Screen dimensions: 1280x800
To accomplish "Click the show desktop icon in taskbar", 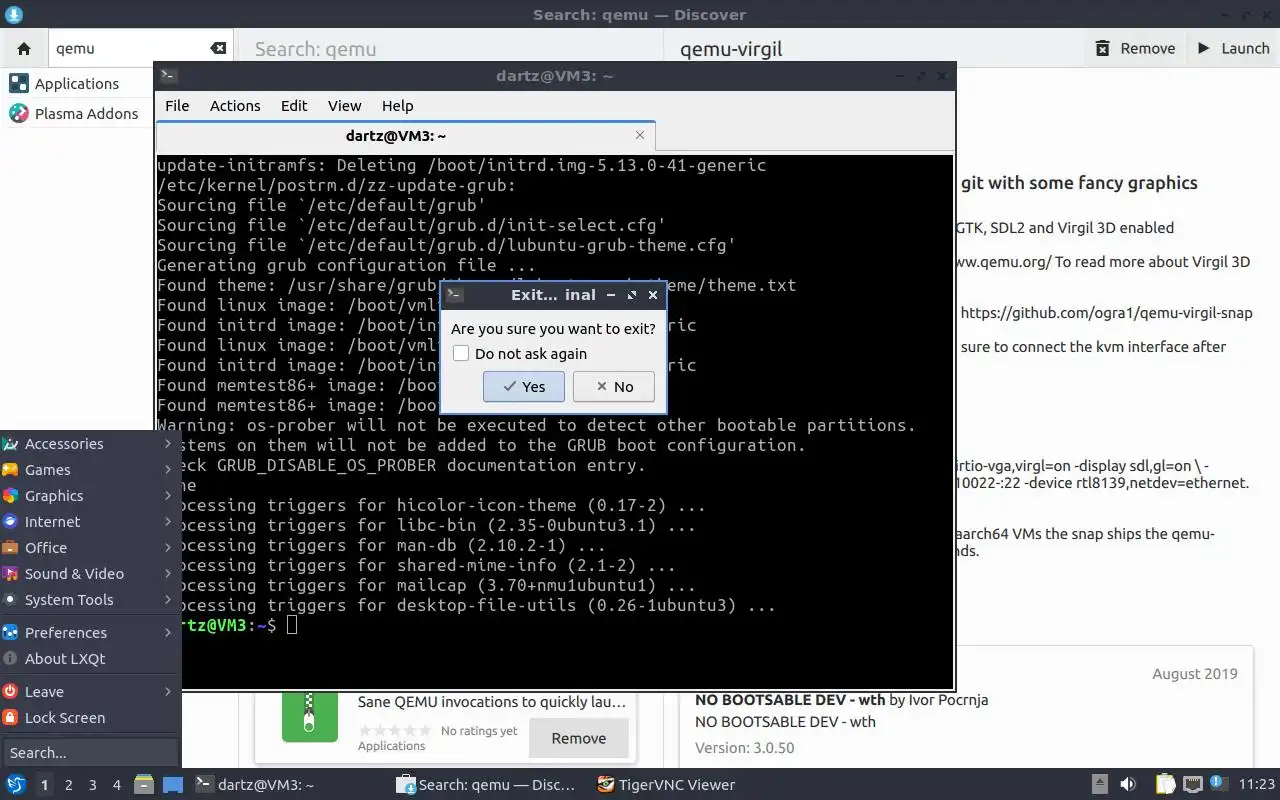I will click(x=172, y=785).
